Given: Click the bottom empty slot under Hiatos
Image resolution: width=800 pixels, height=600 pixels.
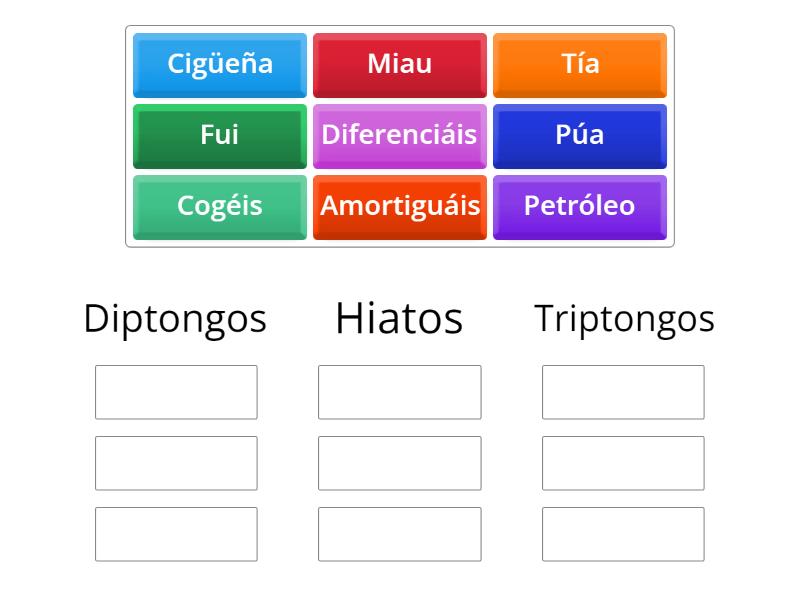Looking at the screenshot, I should 400,534.
